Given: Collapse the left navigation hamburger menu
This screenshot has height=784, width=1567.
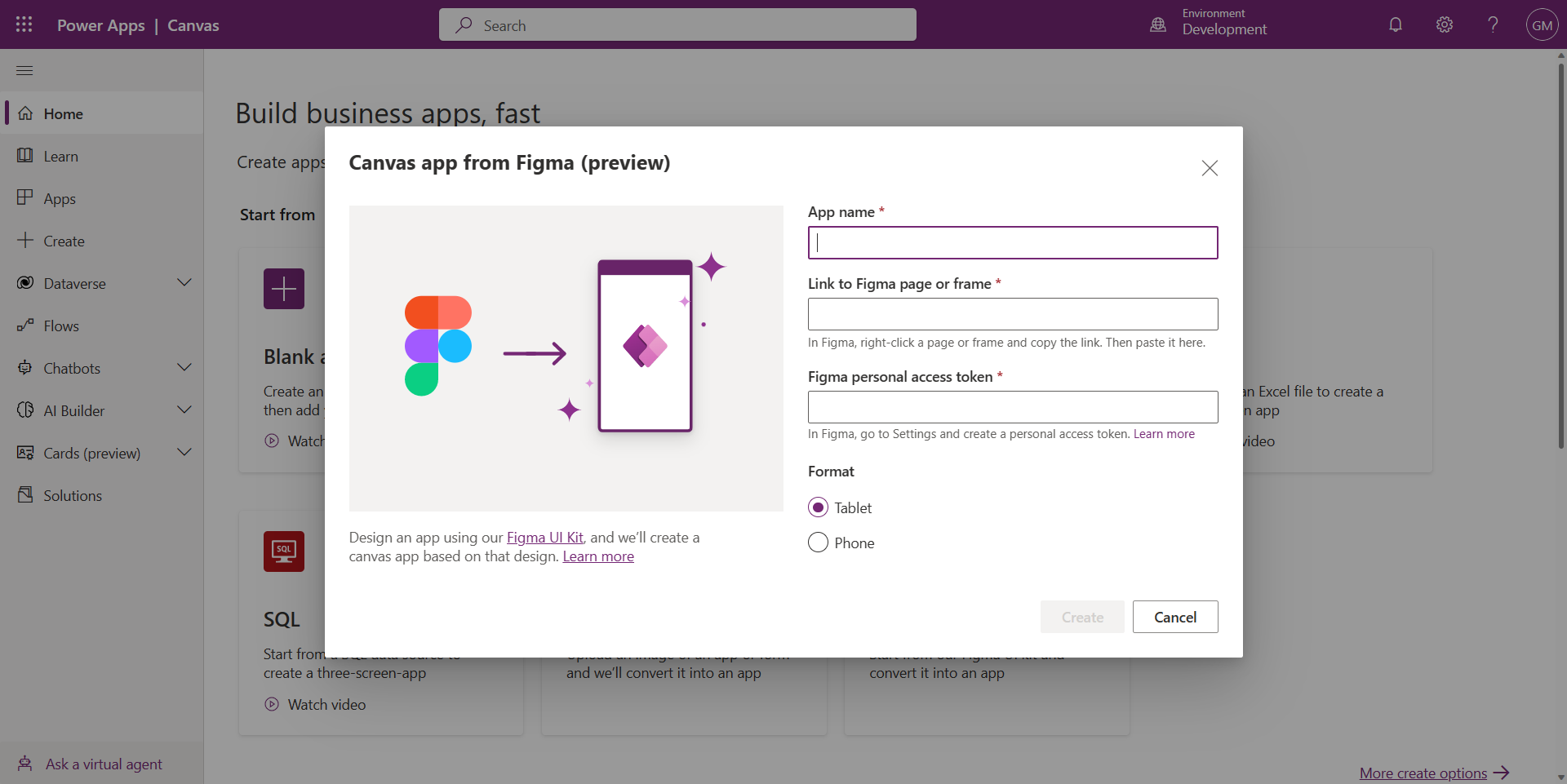Looking at the screenshot, I should pyautogui.click(x=24, y=70).
